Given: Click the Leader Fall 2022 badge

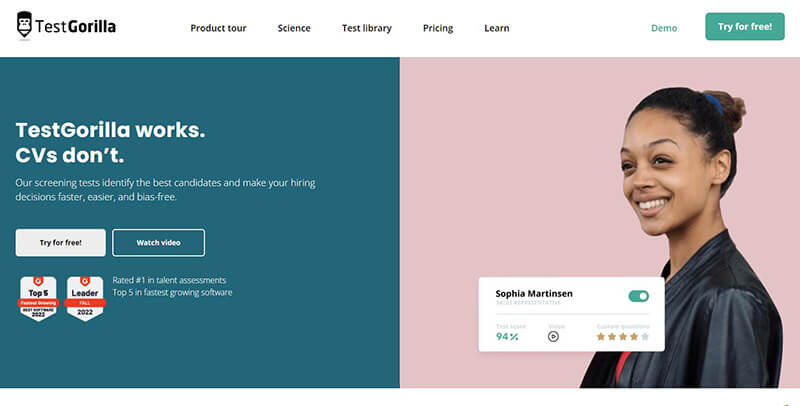Looking at the screenshot, I should coord(85,298).
